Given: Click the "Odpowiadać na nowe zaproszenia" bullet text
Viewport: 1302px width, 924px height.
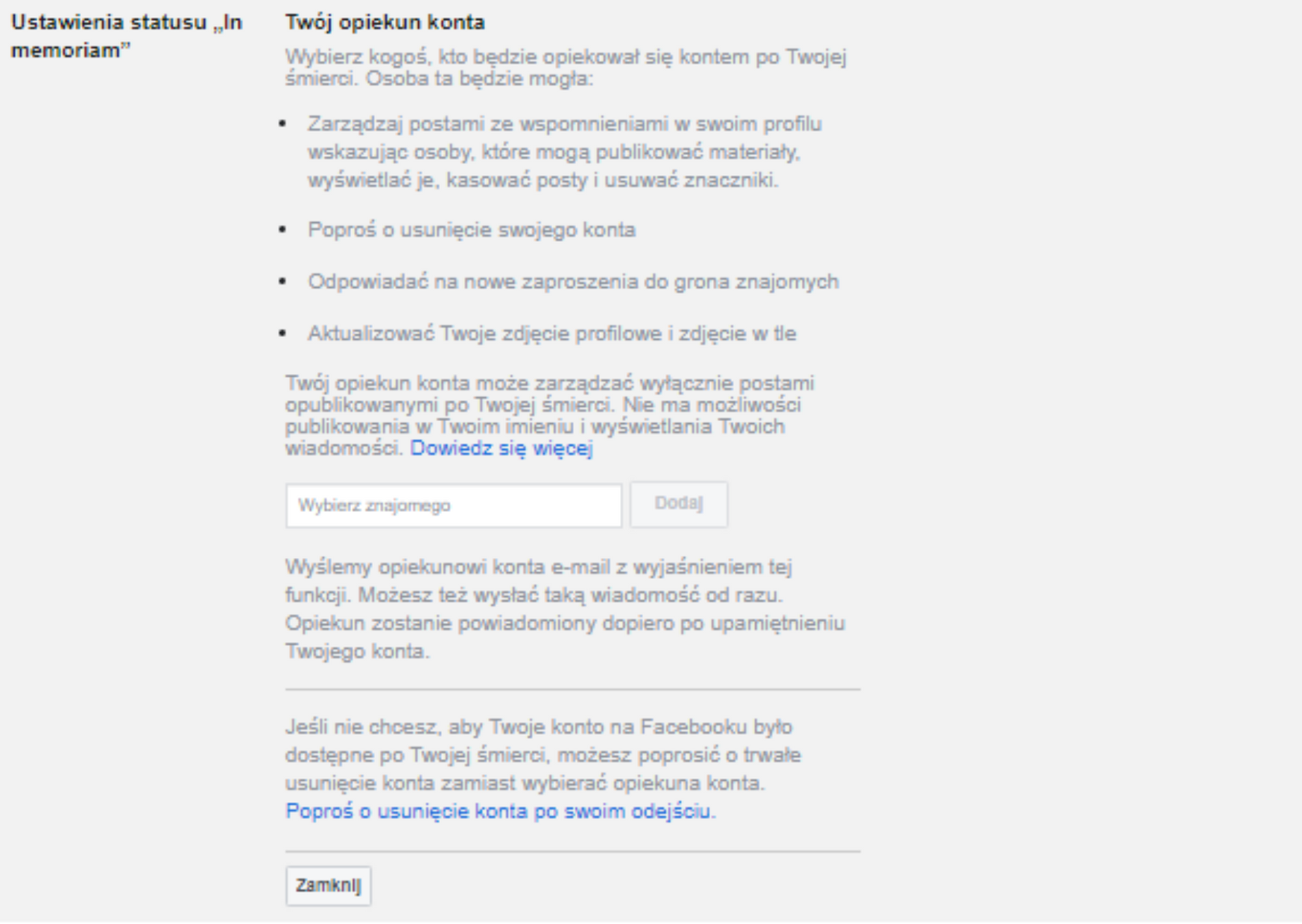Looking at the screenshot, I should (573, 282).
